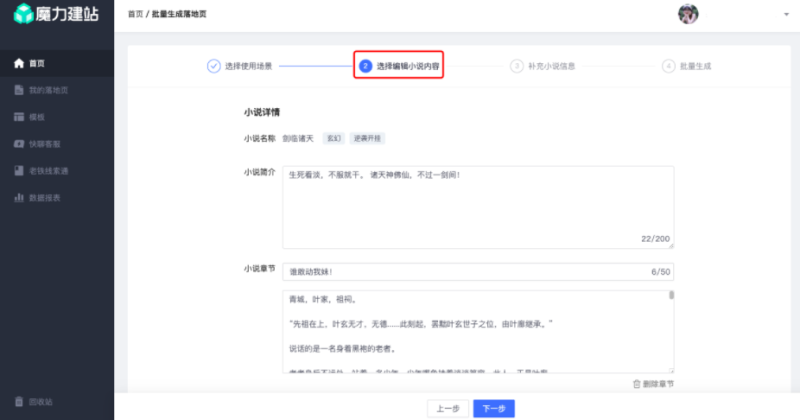Click the 批量生成落地页 breadcrumb text
Viewport: 800px width, 420px height.
click(x=179, y=14)
